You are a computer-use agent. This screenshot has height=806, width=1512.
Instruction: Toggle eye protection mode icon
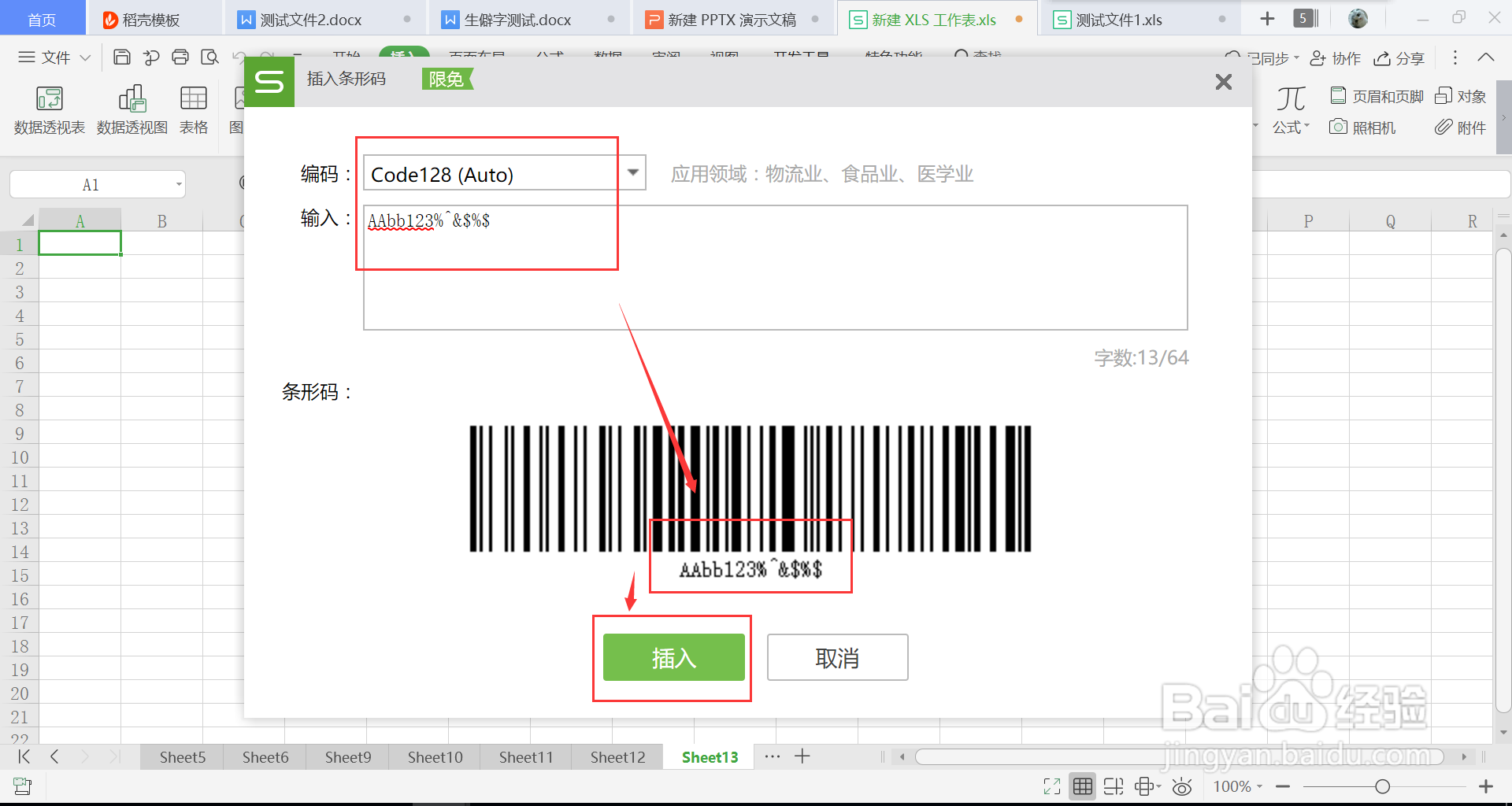click(x=1182, y=786)
